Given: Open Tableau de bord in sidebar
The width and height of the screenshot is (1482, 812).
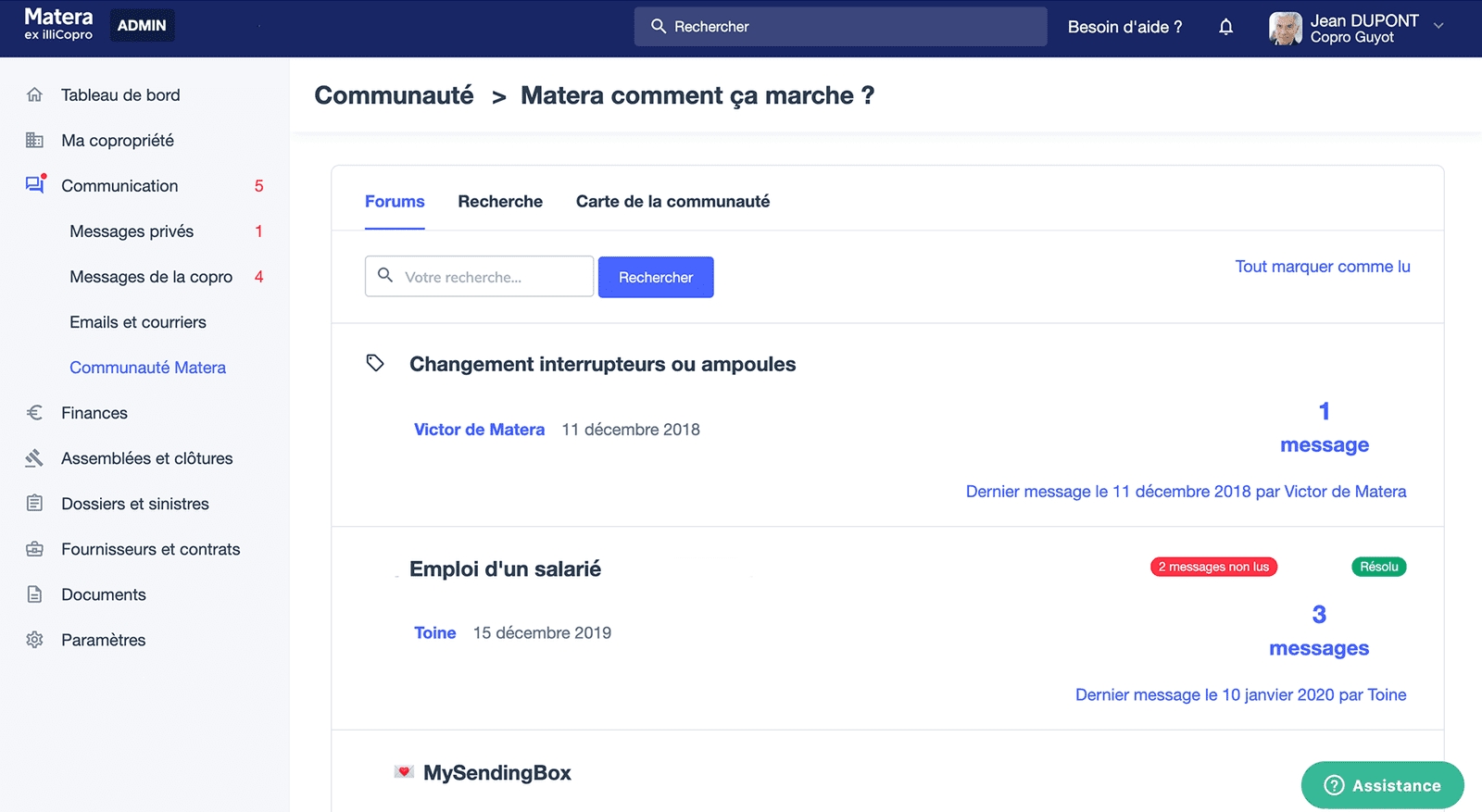Looking at the screenshot, I should point(120,94).
